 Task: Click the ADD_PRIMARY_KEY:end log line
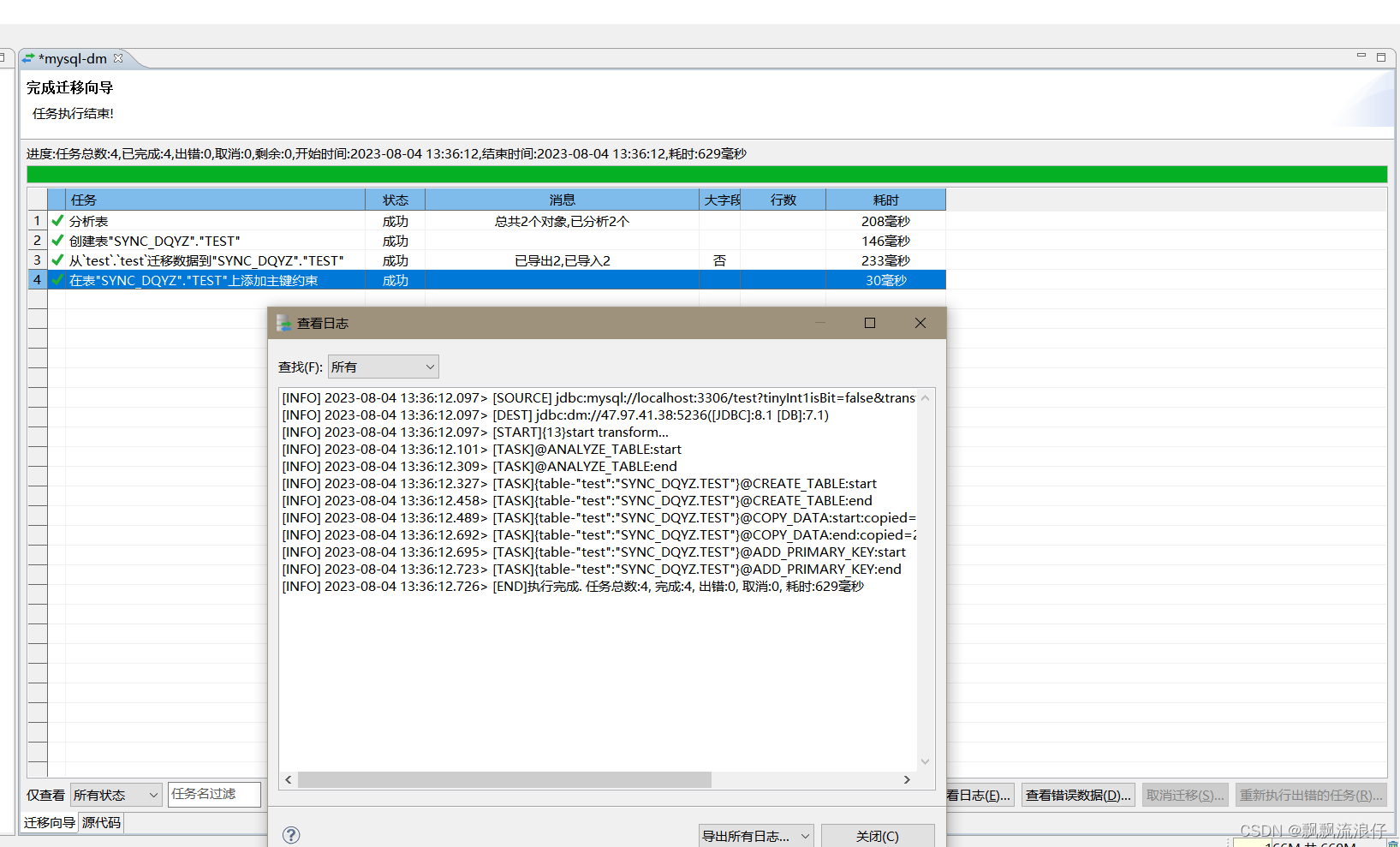[x=592, y=569]
